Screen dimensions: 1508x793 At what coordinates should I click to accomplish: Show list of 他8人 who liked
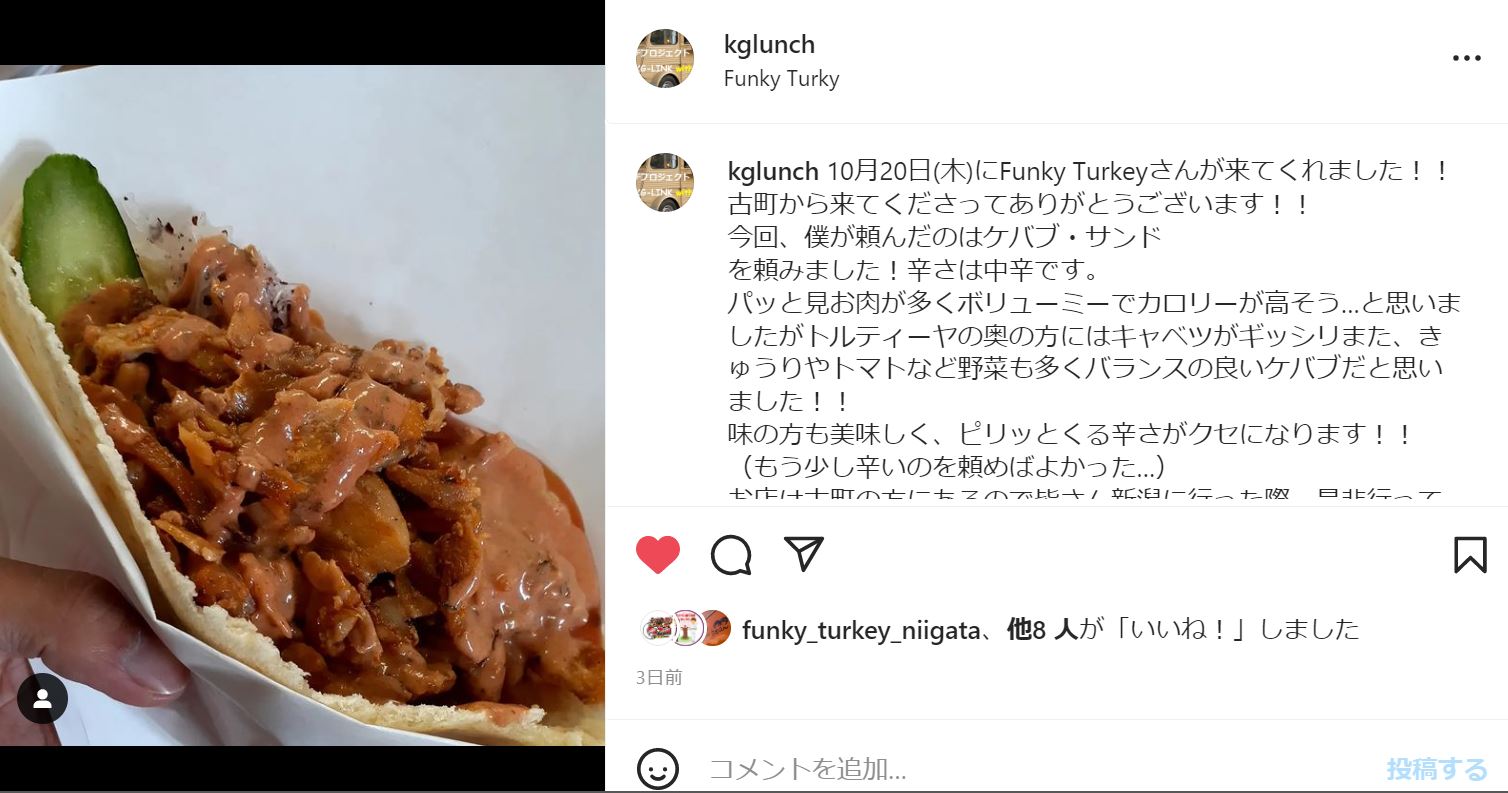click(x=1042, y=629)
